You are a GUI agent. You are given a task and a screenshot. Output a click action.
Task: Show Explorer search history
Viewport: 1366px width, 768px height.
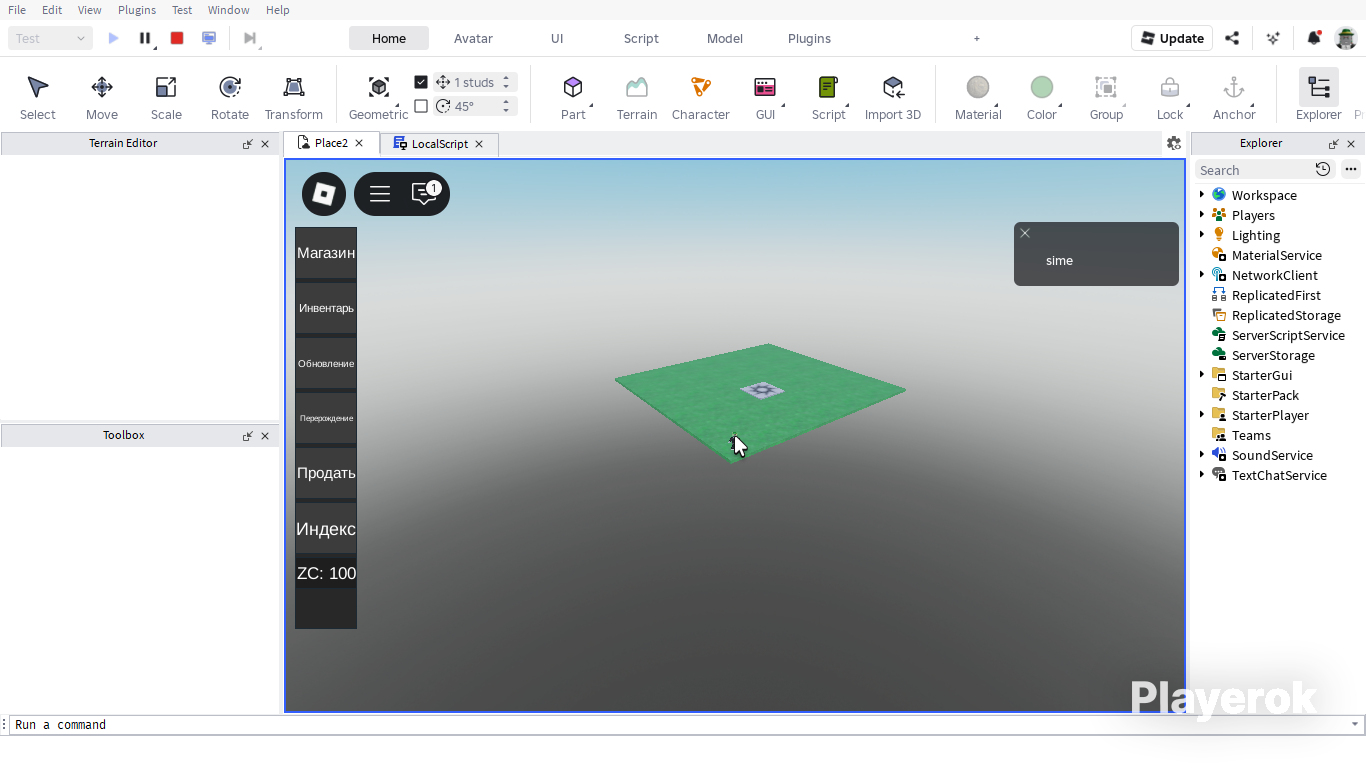click(x=1323, y=169)
